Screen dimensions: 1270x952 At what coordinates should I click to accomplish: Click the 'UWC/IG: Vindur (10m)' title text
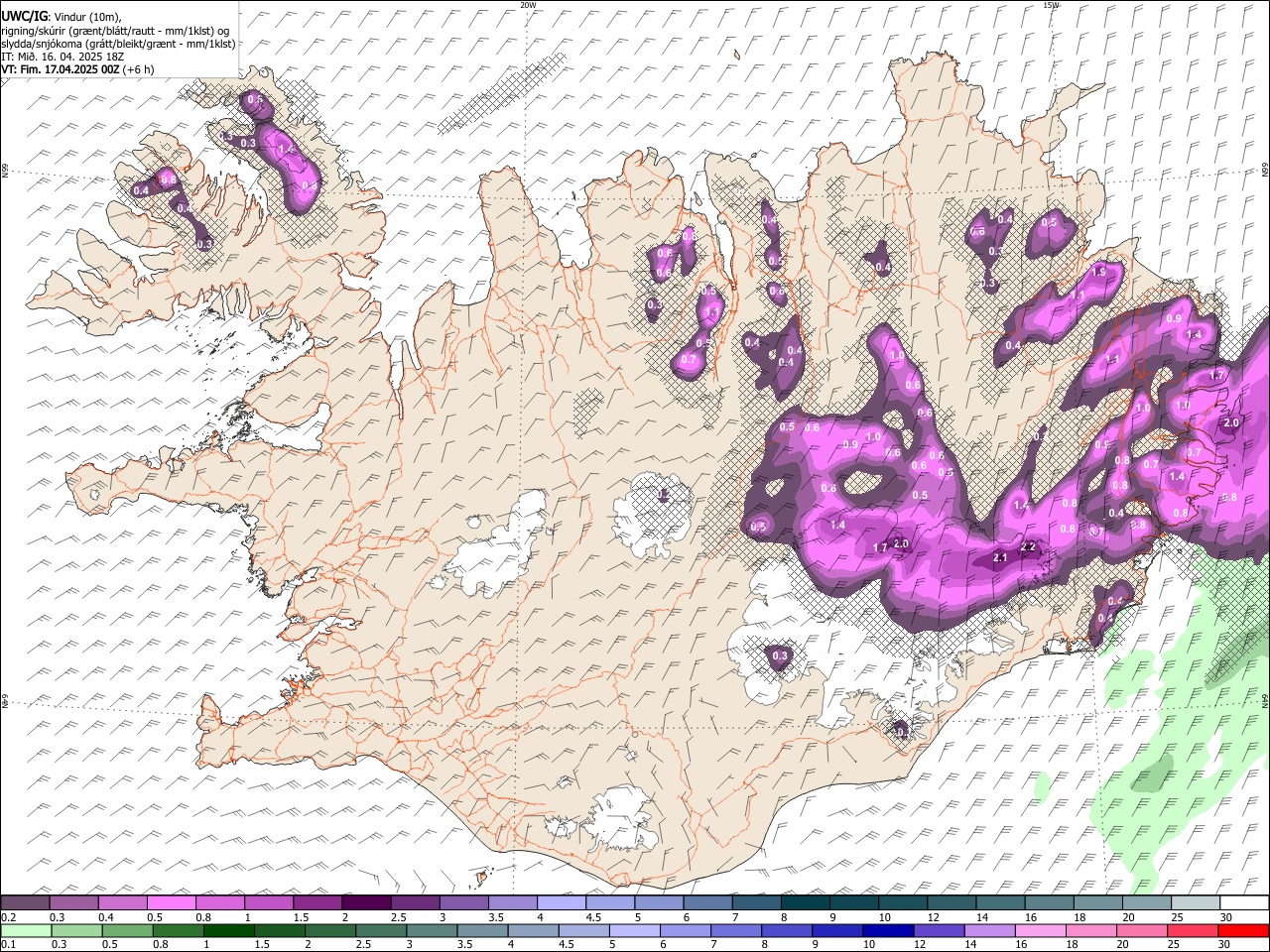(61, 16)
